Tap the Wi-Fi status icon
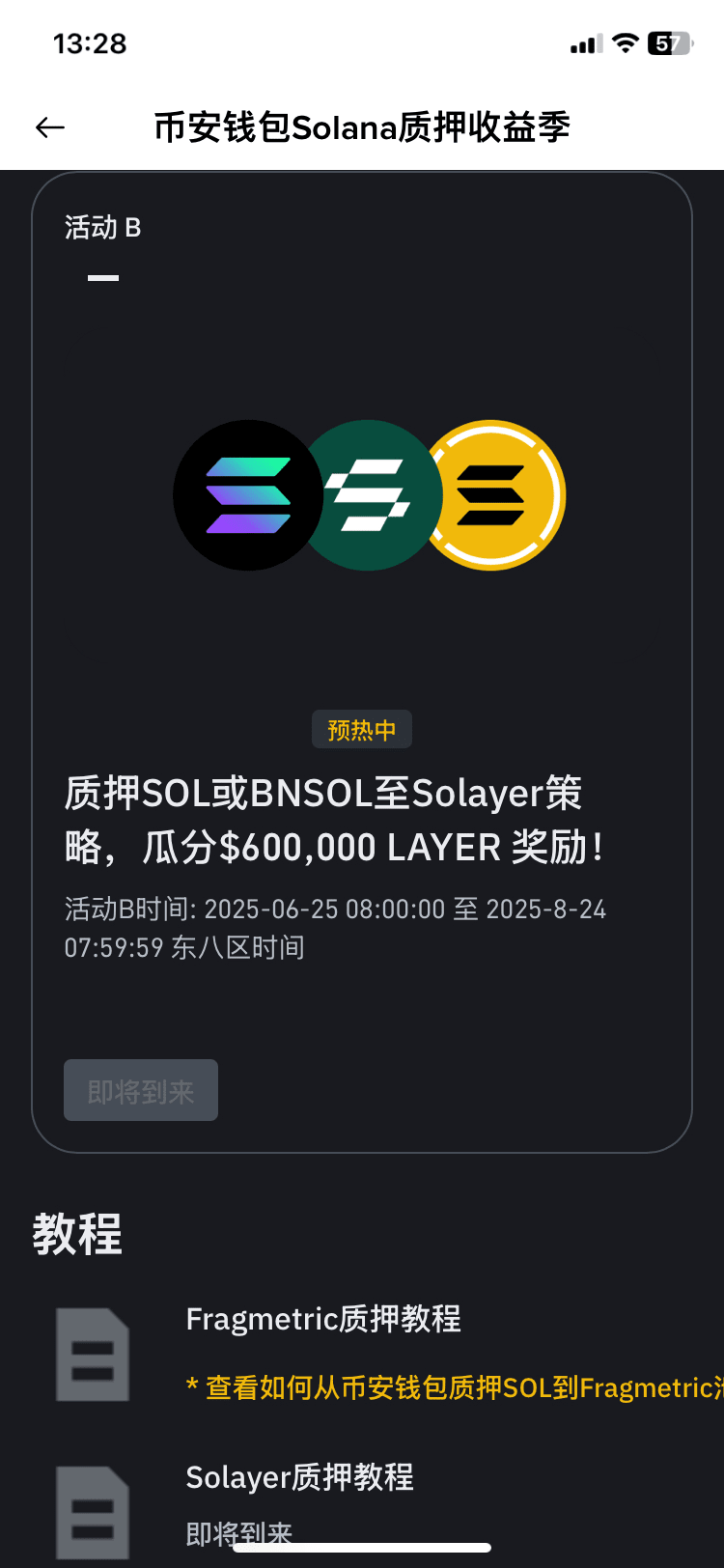The height and width of the screenshot is (1568, 724). point(626,43)
